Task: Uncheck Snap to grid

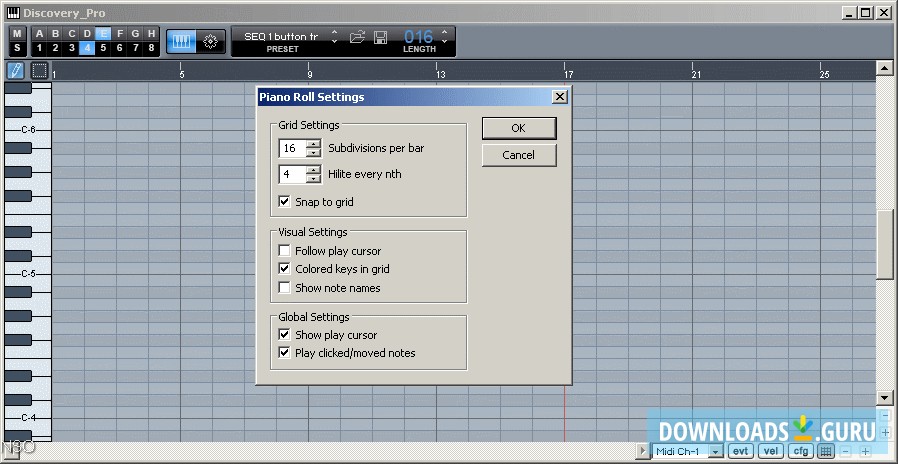Action: (284, 202)
